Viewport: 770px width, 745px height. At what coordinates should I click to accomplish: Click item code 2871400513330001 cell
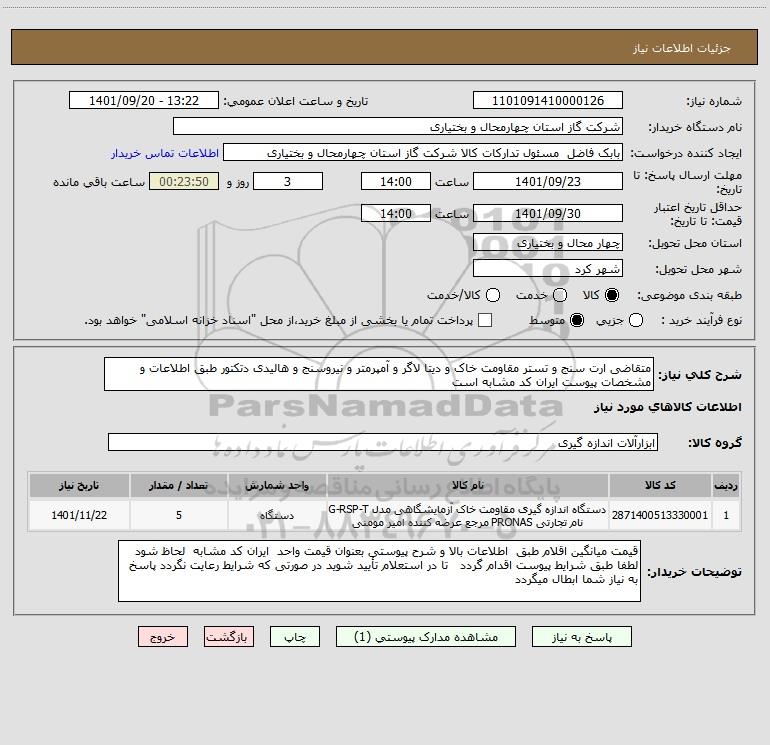(660, 515)
